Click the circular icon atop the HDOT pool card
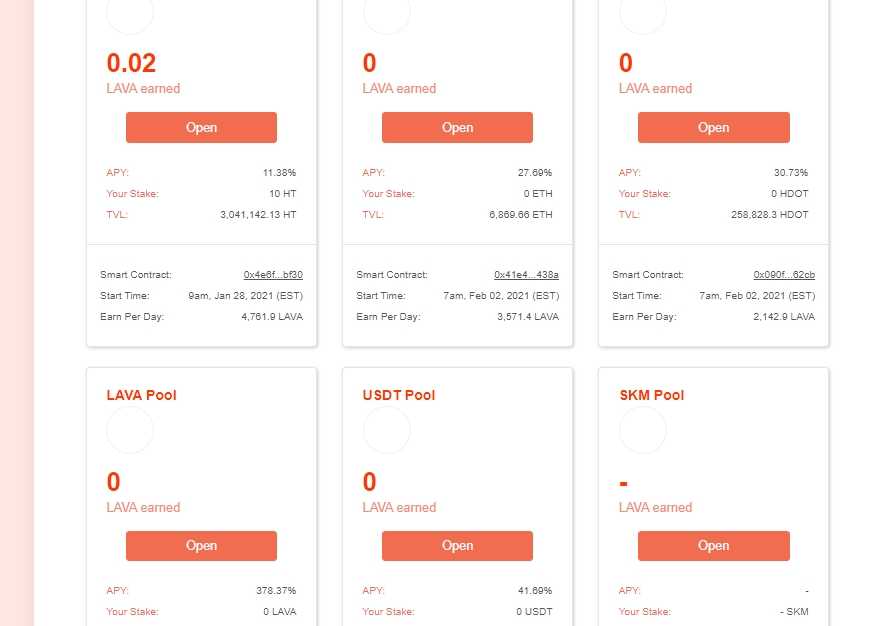 click(x=643, y=14)
